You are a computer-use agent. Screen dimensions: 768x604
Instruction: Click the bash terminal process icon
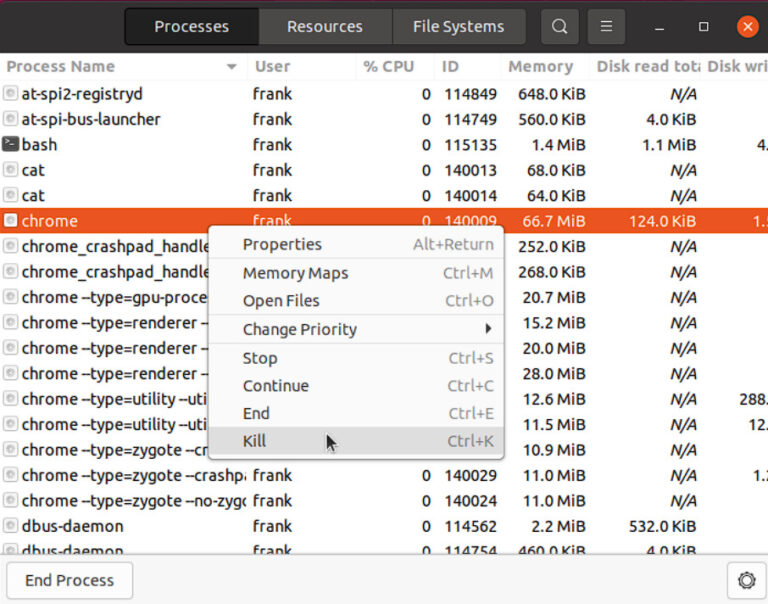click(11, 145)
